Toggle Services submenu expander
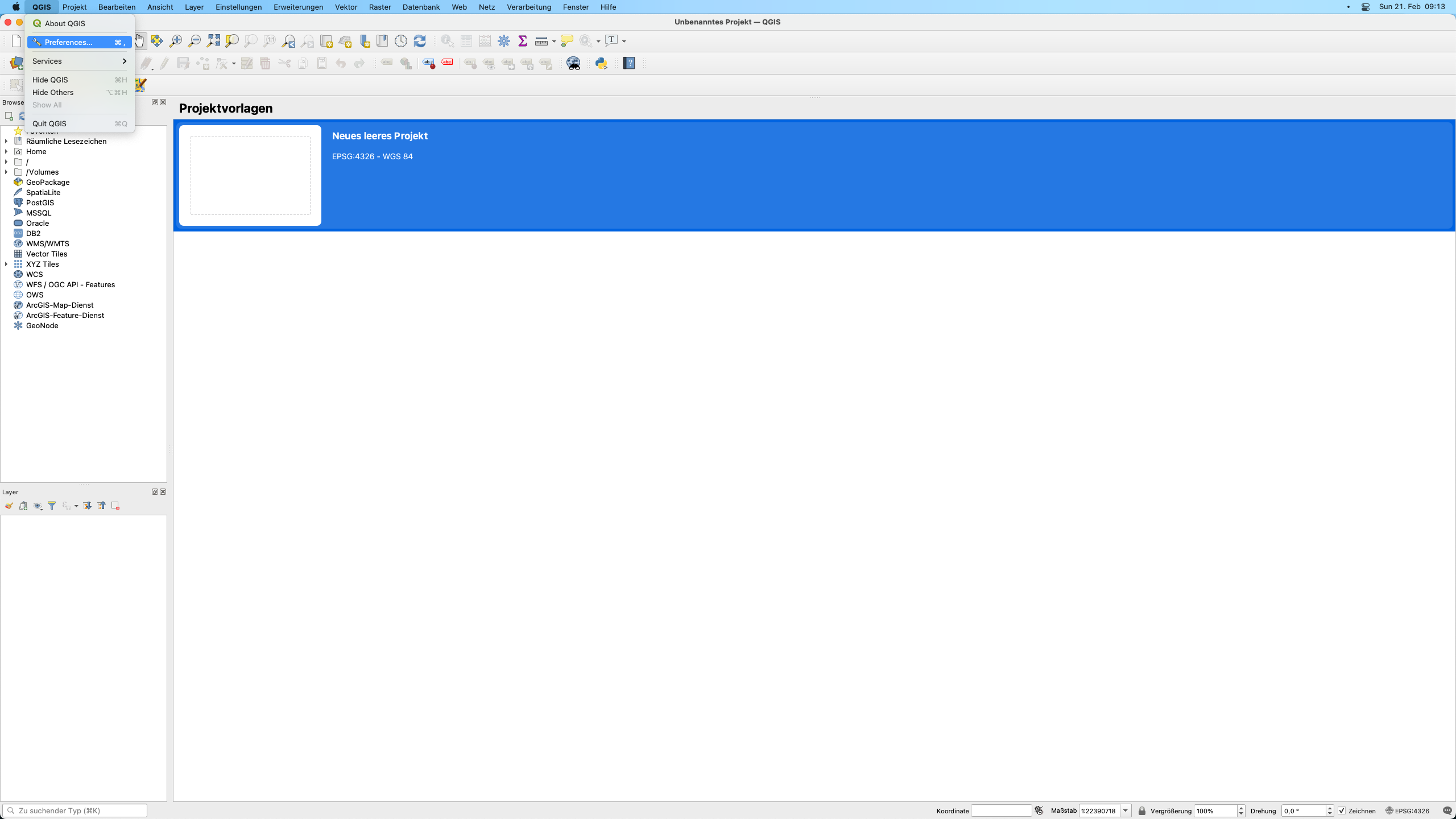This screenshot has height=819, width=1456. coord(124,61)
